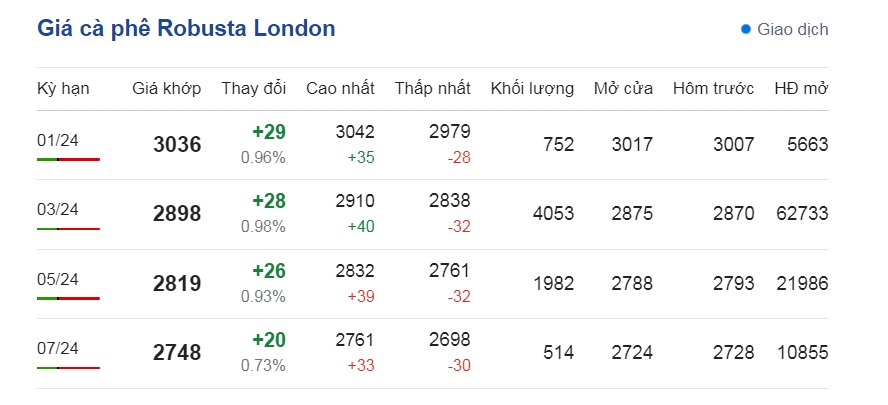Select the Cao nhất column header
The height and width of the screenshot is (405, 888).
tap(340, 88)
